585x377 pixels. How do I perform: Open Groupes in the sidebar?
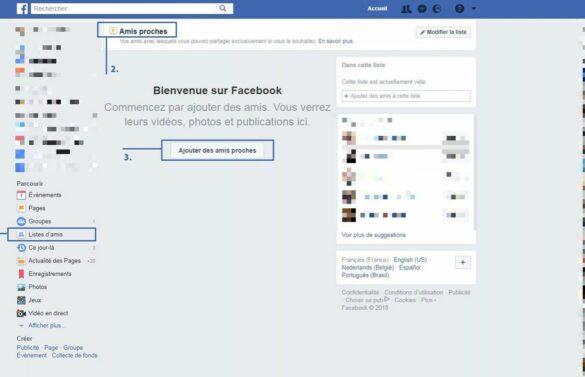[x=40, y=221]
